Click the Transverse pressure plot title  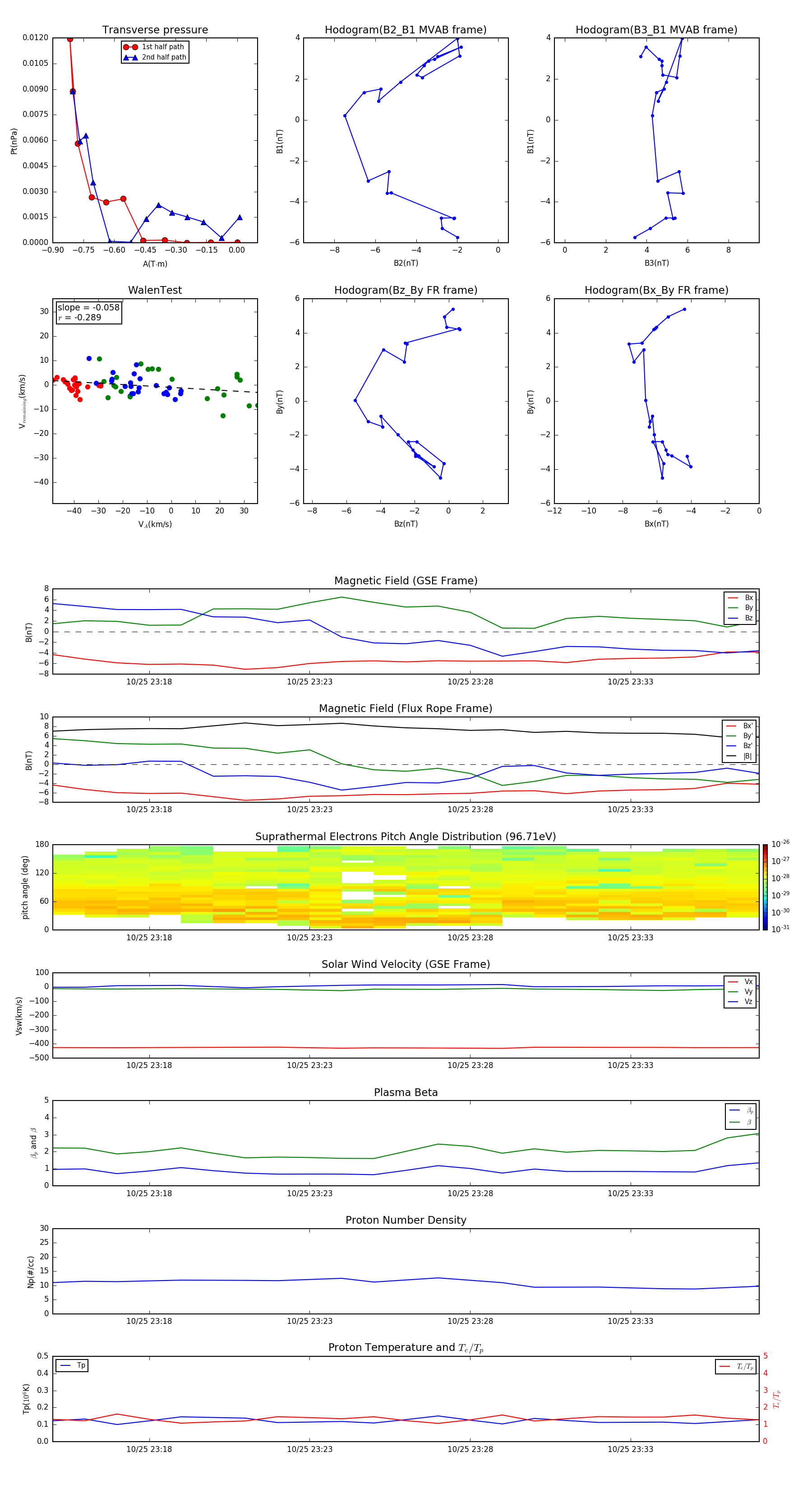[x=155, y=30]
